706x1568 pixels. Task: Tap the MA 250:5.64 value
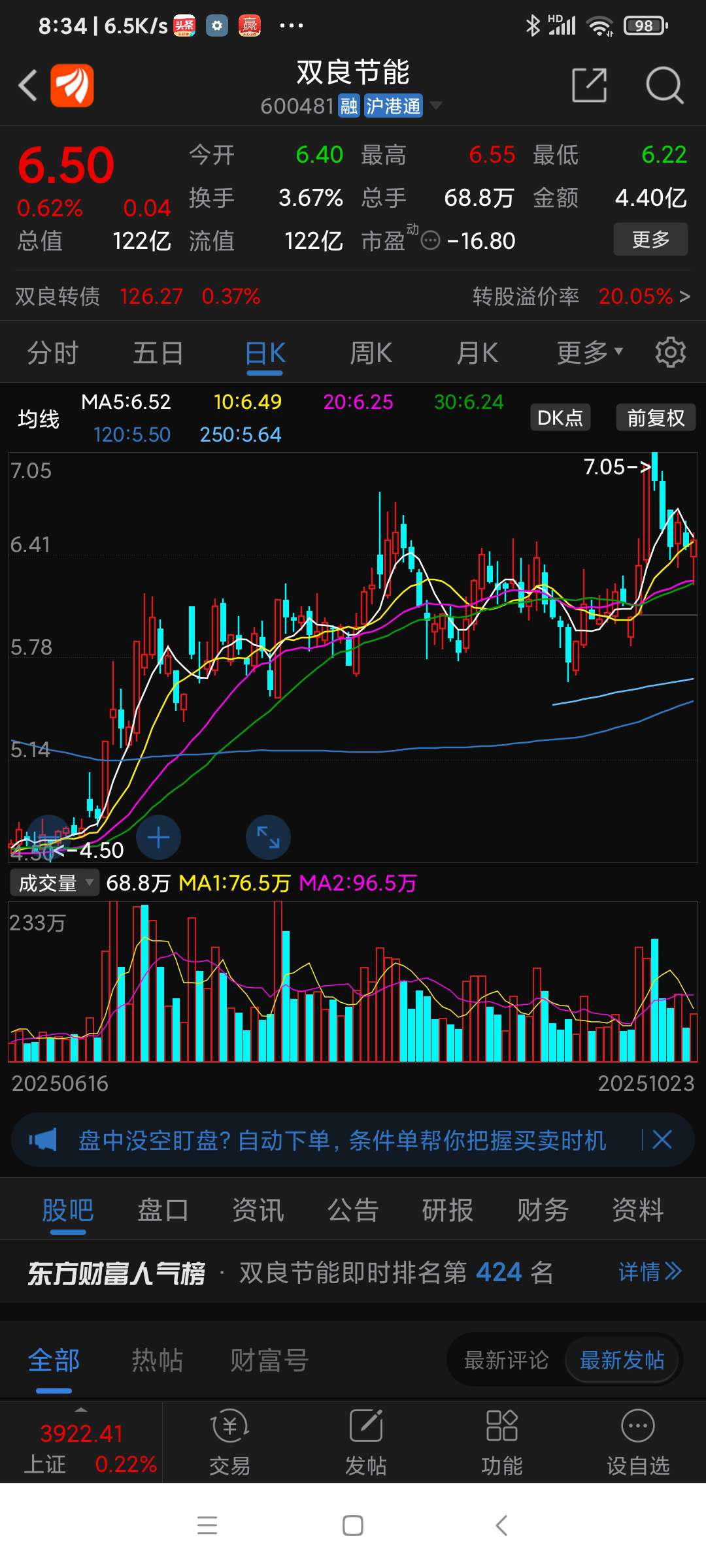tap(241, 434)
